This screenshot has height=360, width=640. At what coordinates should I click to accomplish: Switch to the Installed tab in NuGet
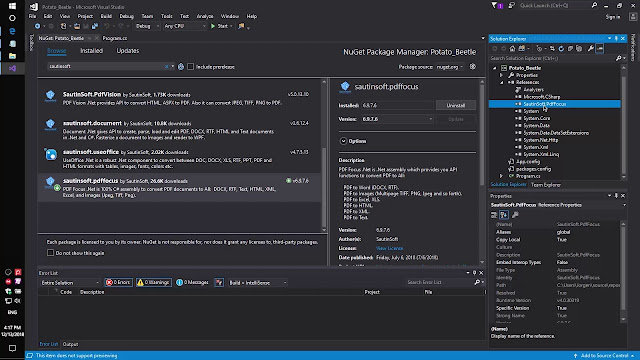pos(91,51)
